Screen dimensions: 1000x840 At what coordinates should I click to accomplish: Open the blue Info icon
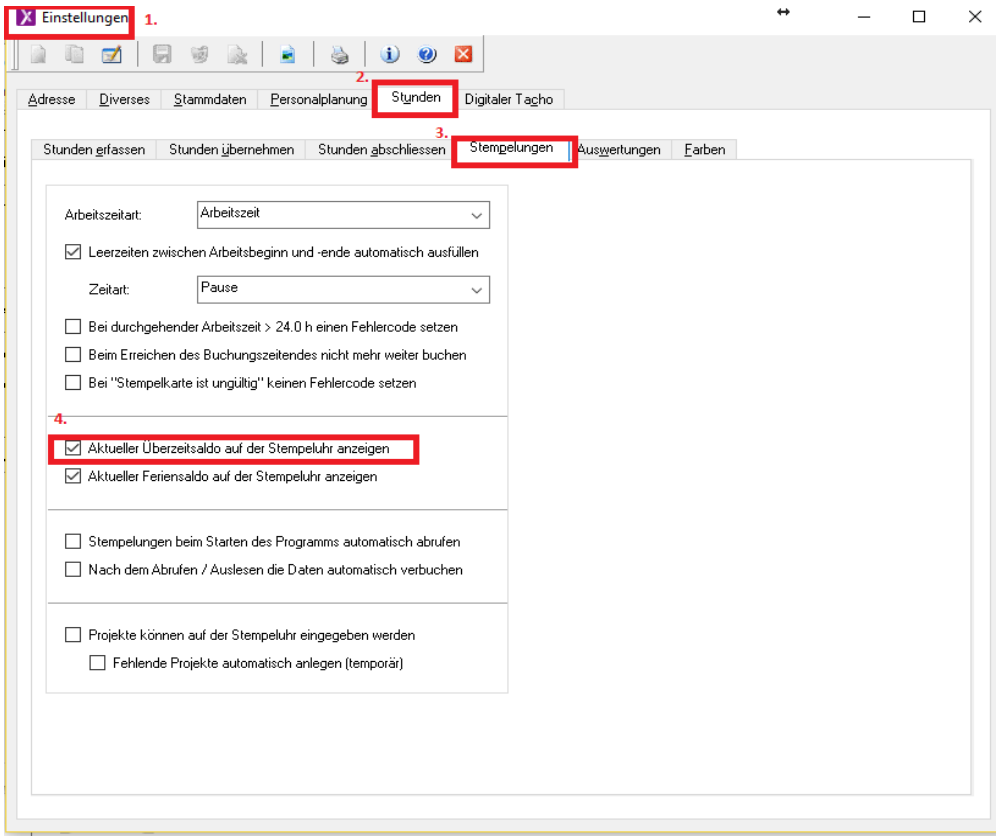[390, 55]
